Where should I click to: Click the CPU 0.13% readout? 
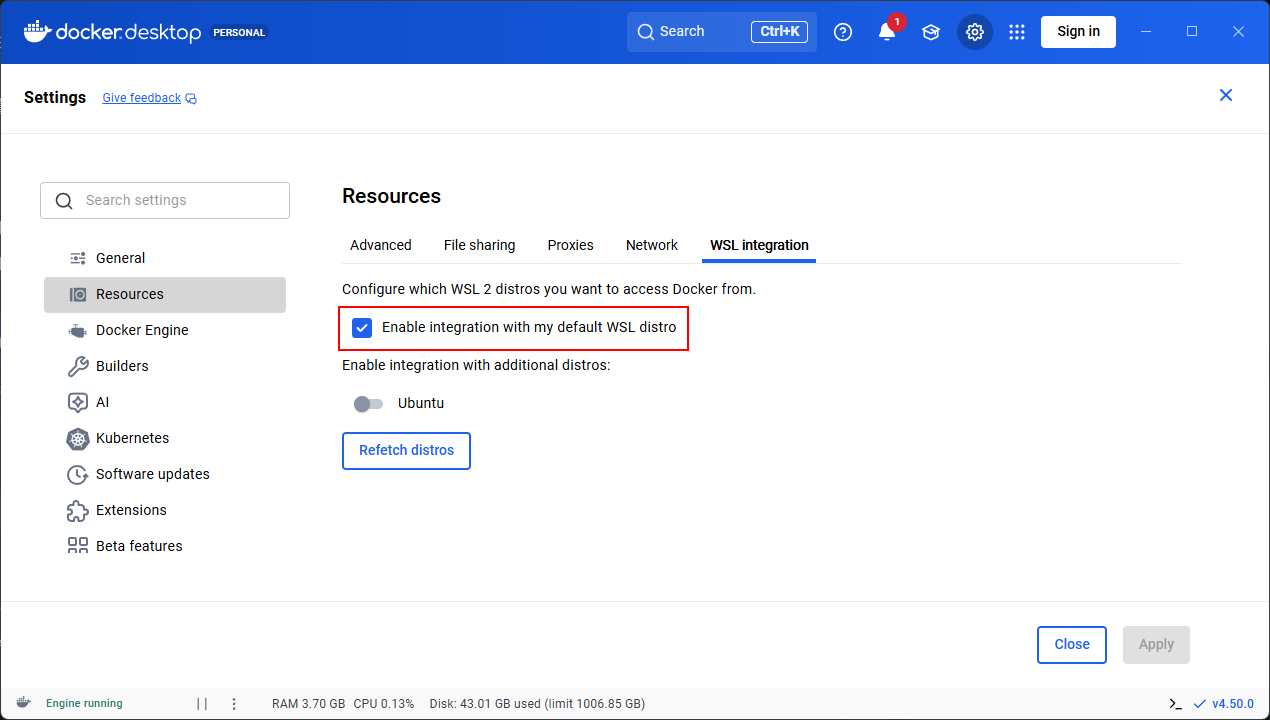point(384,703)
